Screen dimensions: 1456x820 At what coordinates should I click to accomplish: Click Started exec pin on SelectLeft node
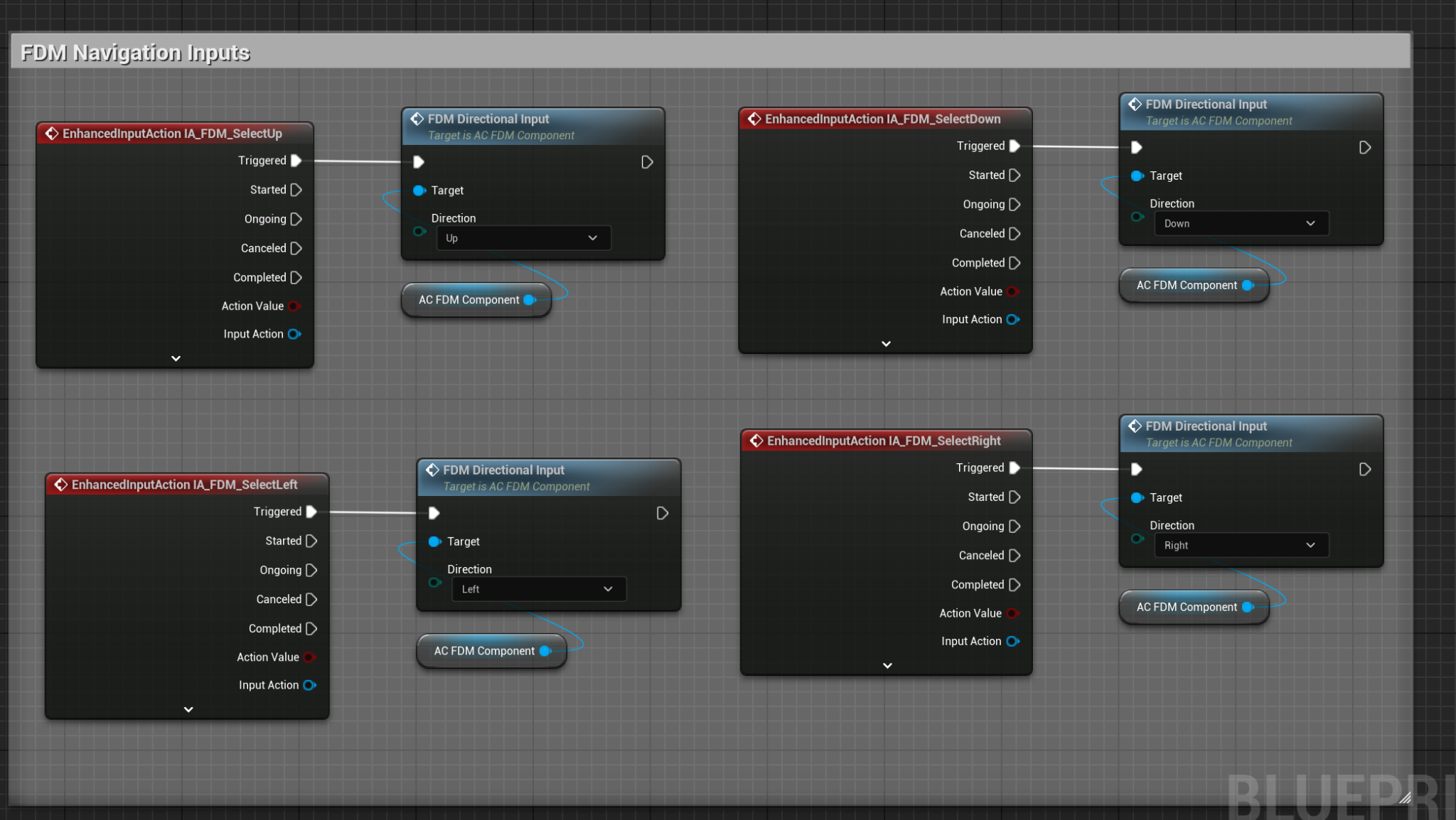coord(311,541)
